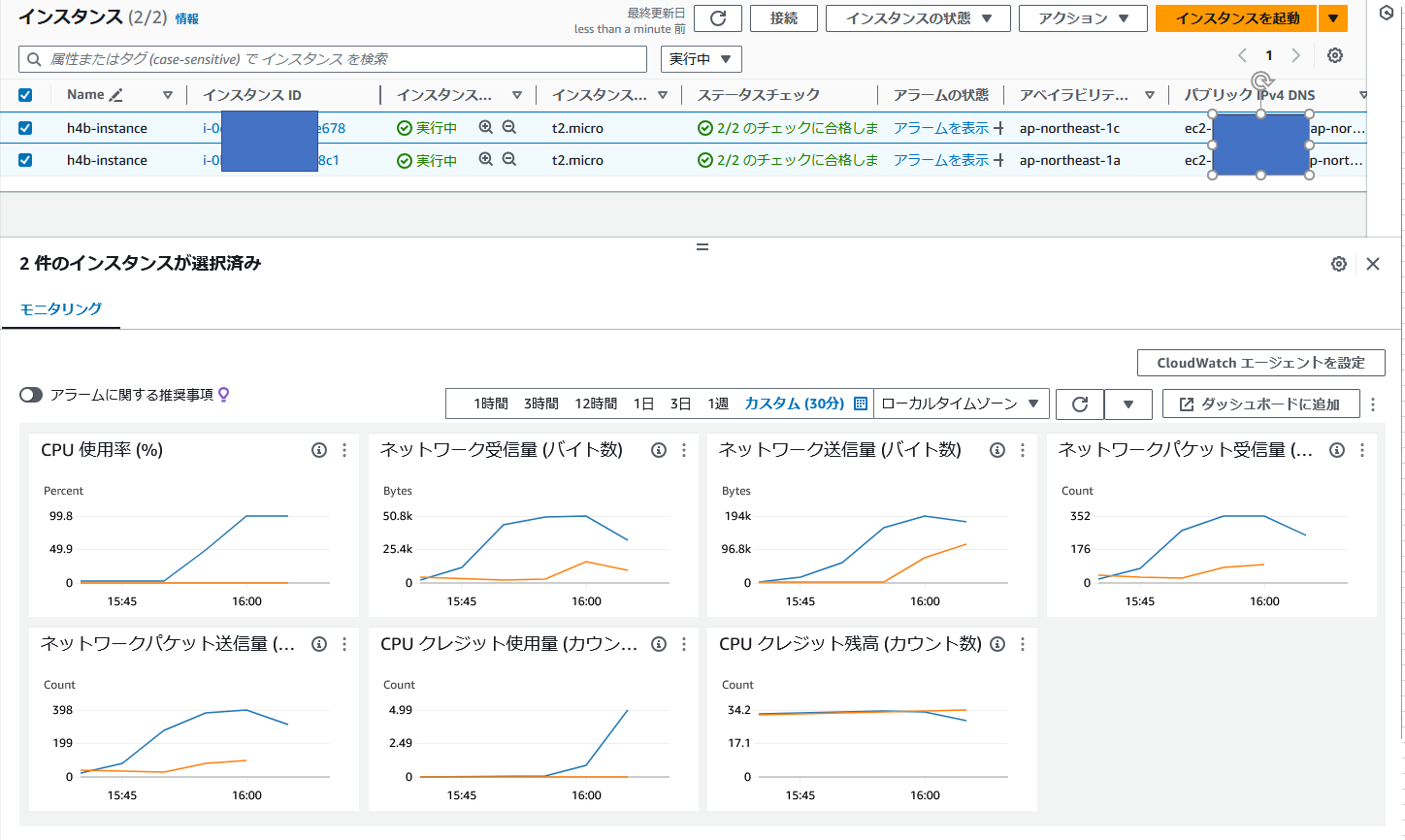1405x840 pixels.
Task: Open ネットワーク送信量 graph options menu
Action: [1023, 450]
